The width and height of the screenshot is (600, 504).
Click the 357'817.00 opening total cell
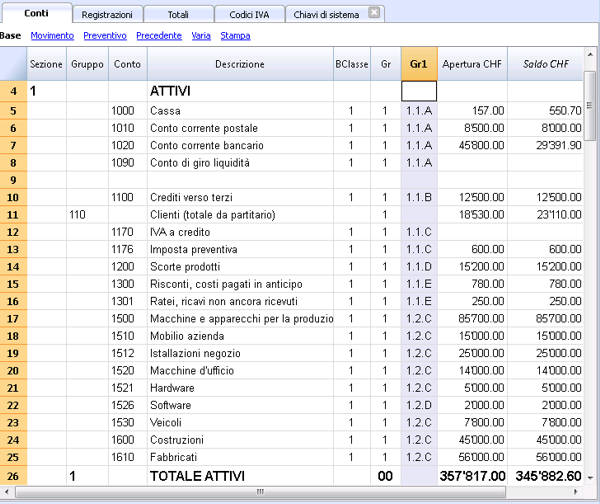click(x=472, y=476)
